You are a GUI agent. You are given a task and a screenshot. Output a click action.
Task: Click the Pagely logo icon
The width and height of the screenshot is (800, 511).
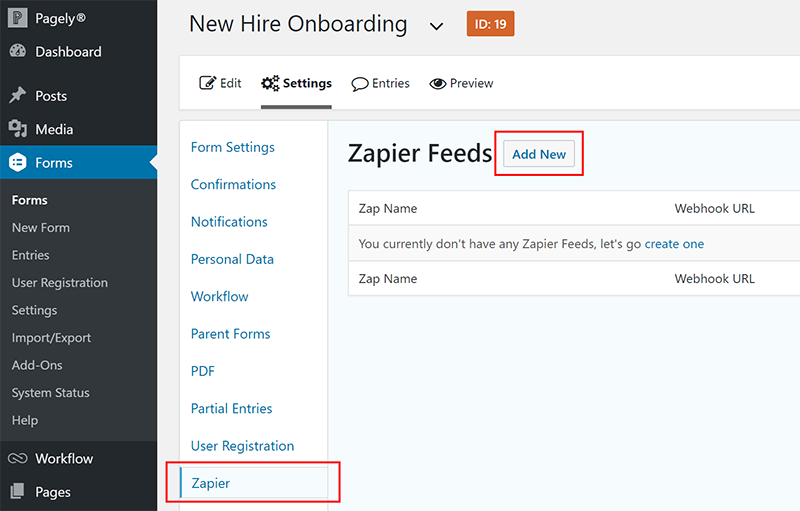coord(17,18)
